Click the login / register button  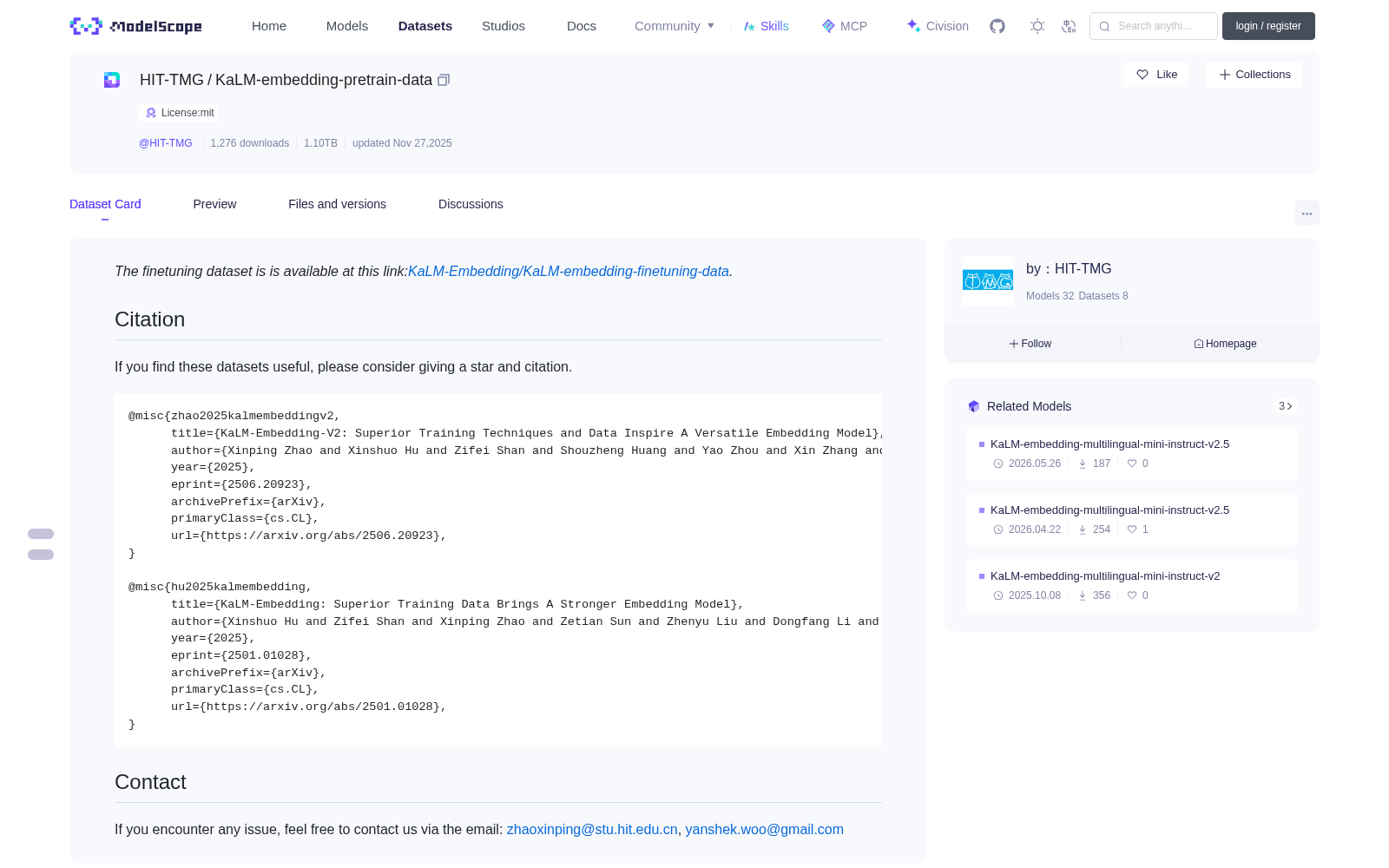[x=1268, y=26]
